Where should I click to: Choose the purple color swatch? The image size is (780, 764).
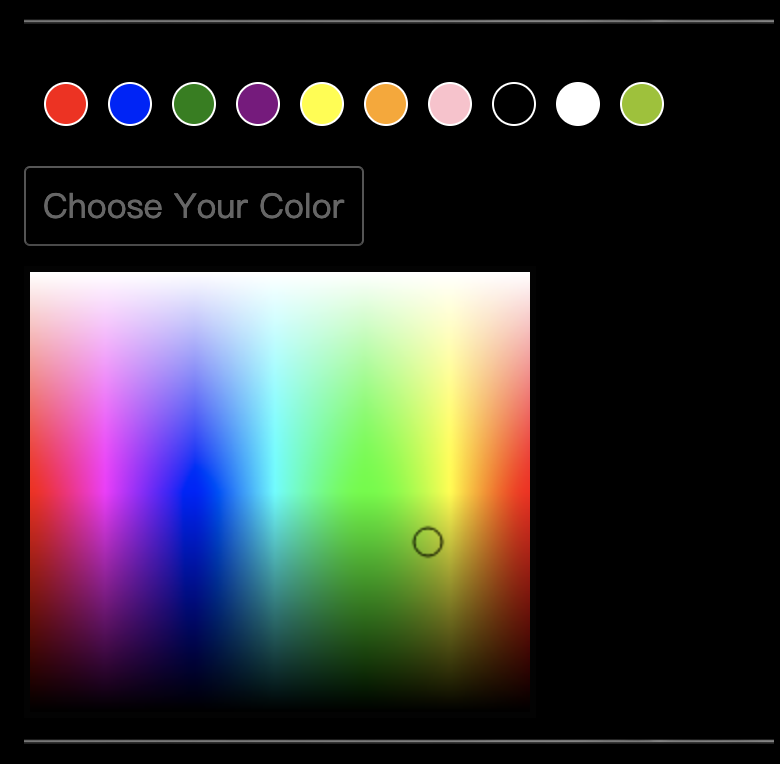point(258,104)
